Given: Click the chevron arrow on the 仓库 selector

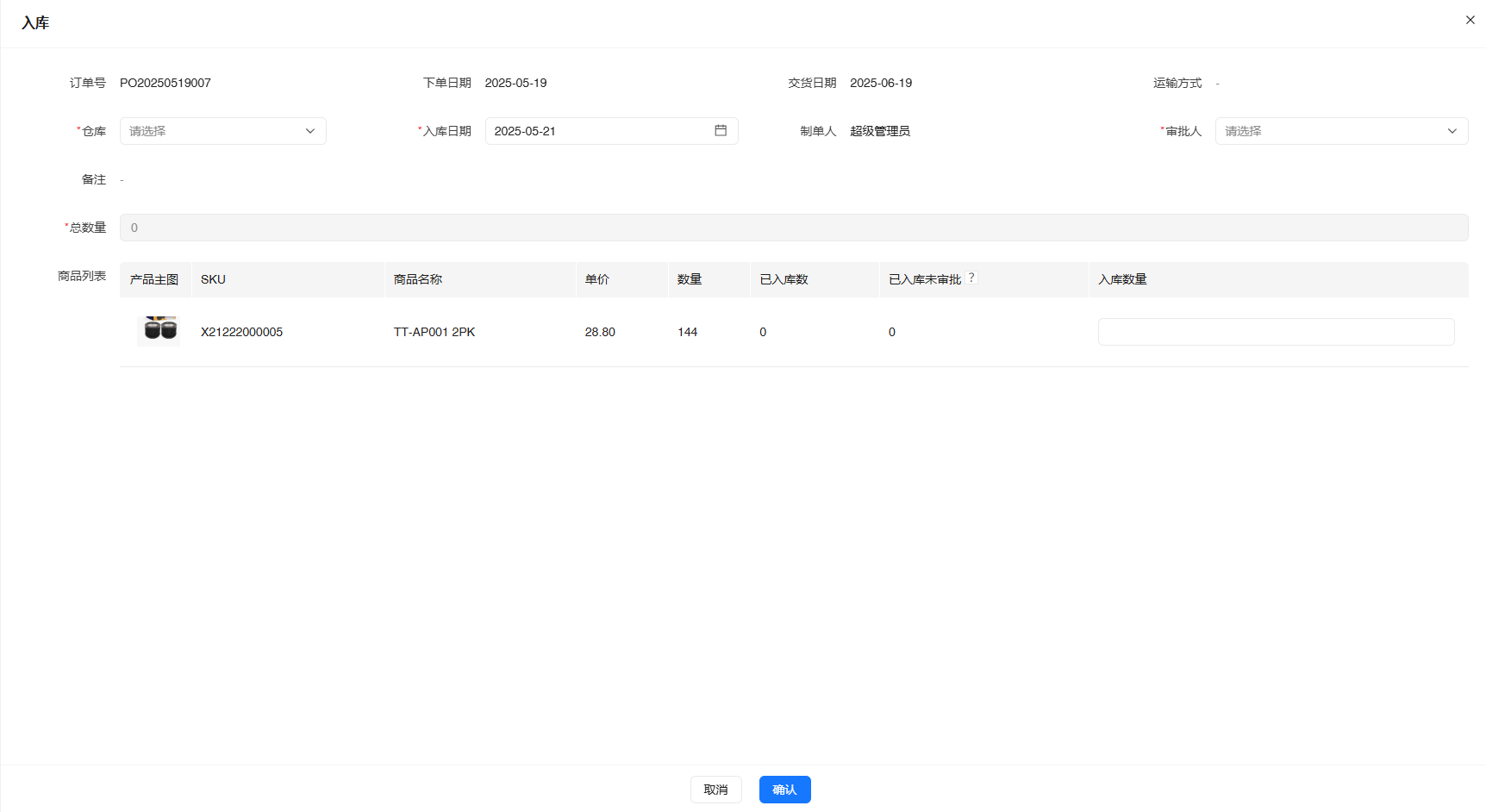Looking at the screenshot, I should pyautogui.click(x=310, y=130).
